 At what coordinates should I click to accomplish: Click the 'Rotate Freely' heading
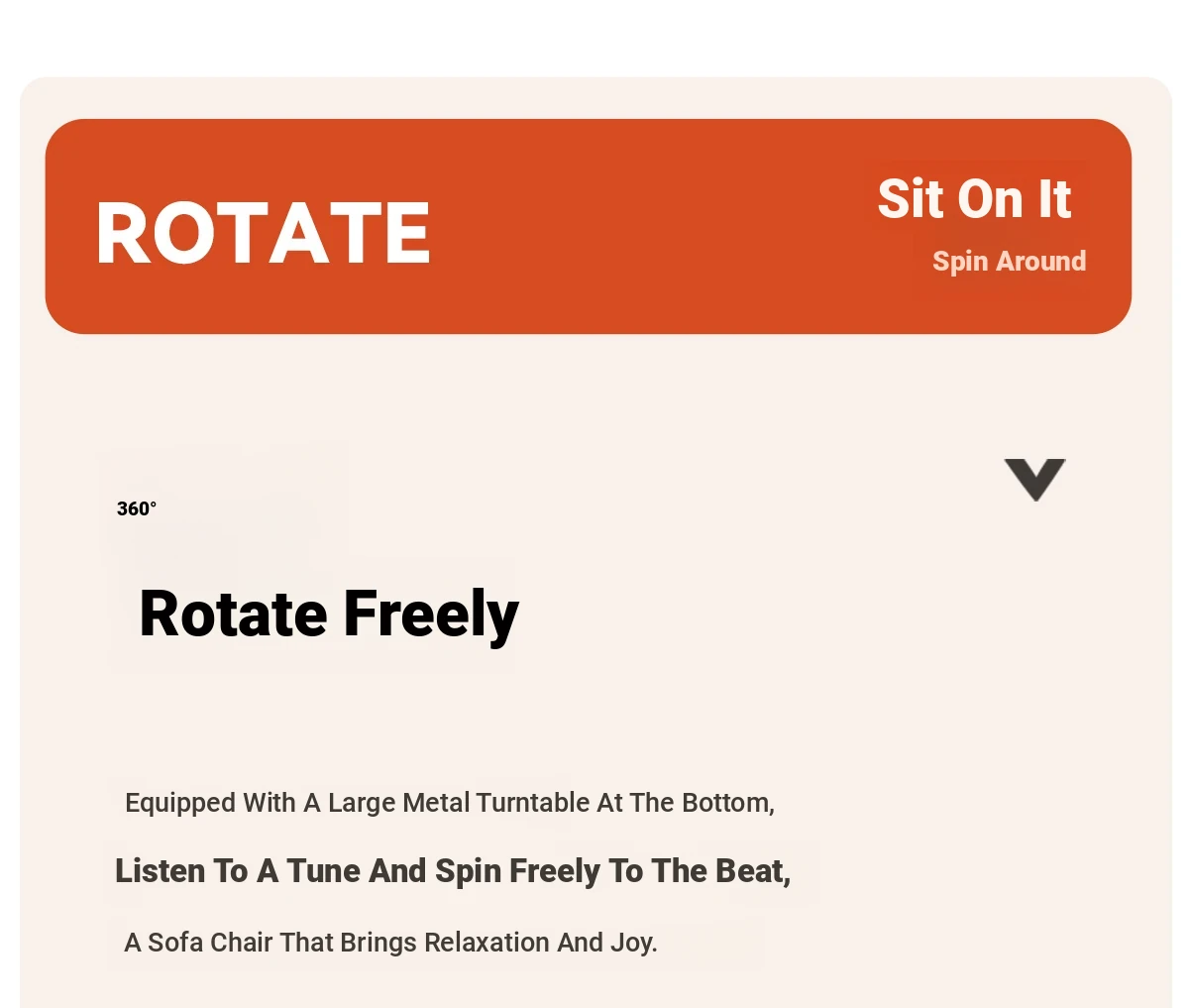[329, 615]
